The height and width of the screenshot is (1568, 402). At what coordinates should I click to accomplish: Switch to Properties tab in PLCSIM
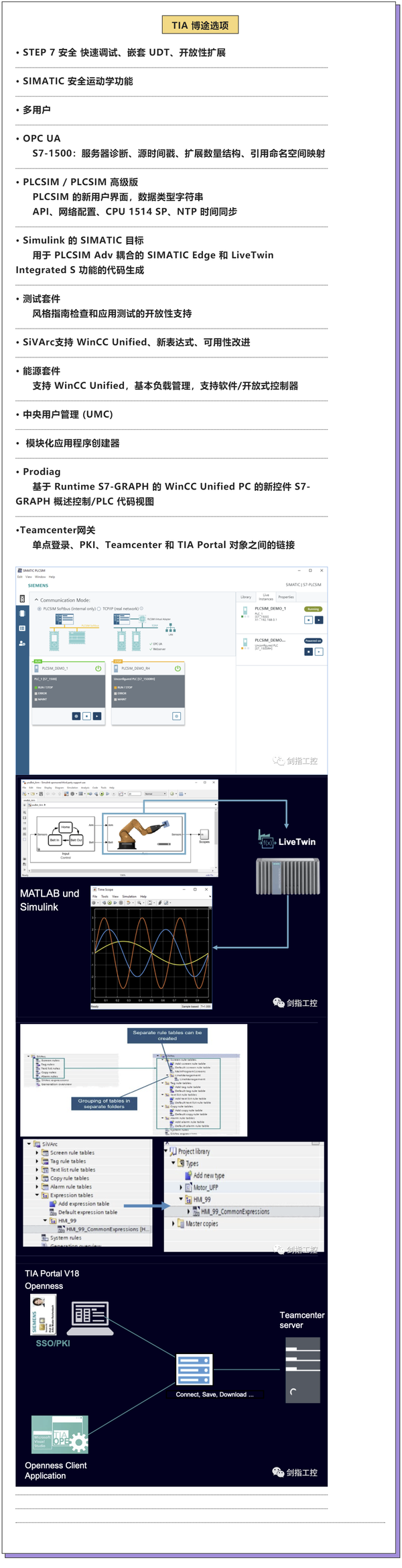286,597
